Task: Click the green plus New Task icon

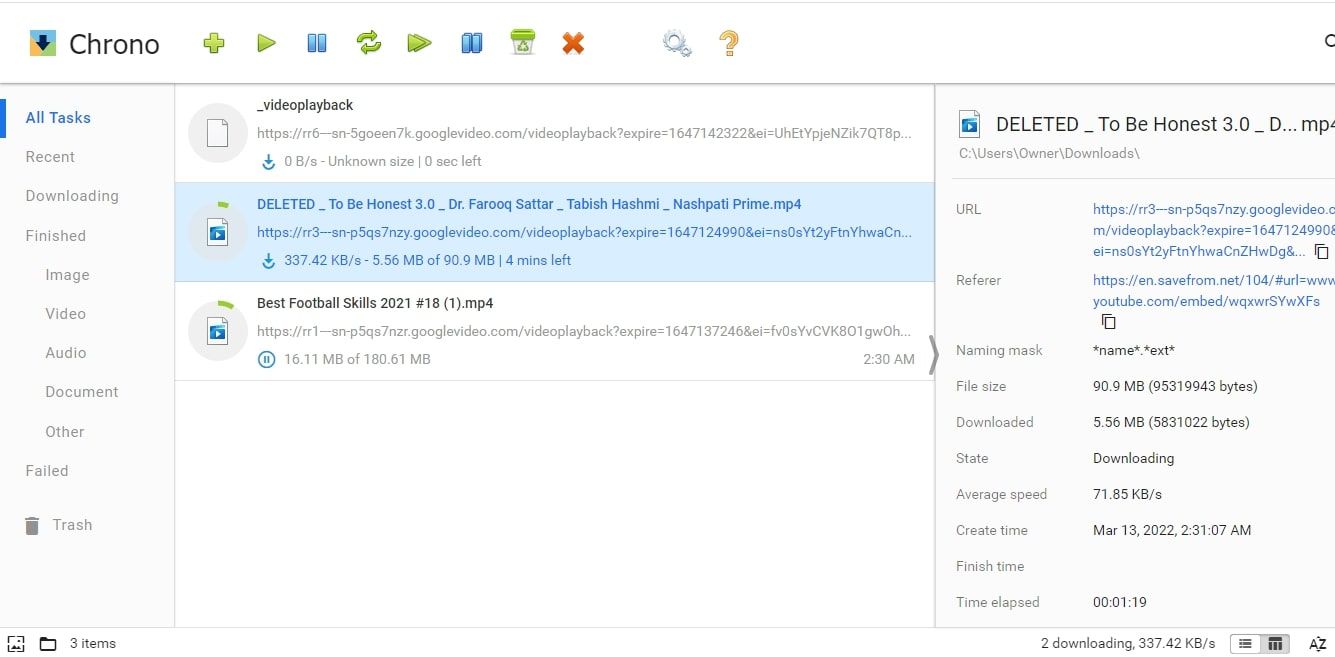Action: point(213,43)
